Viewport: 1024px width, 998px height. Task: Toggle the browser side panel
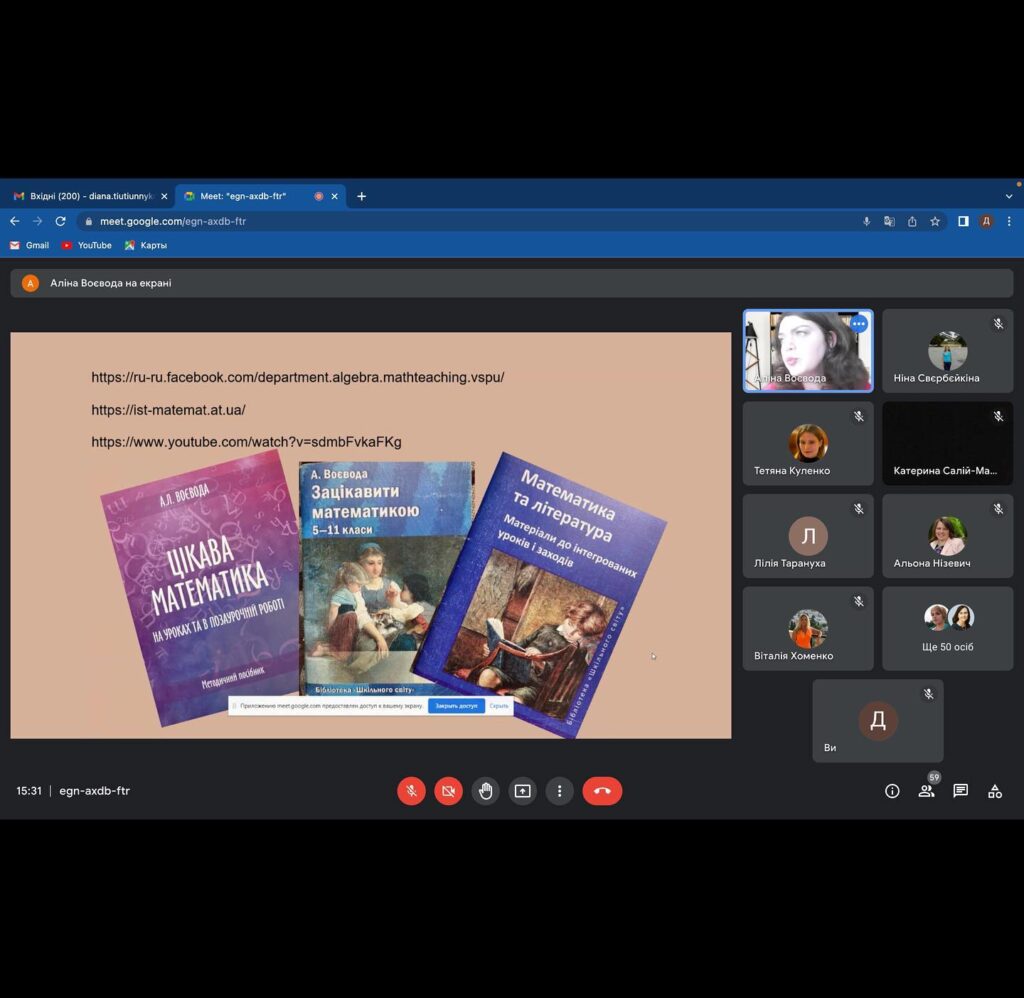click(963, 221)
